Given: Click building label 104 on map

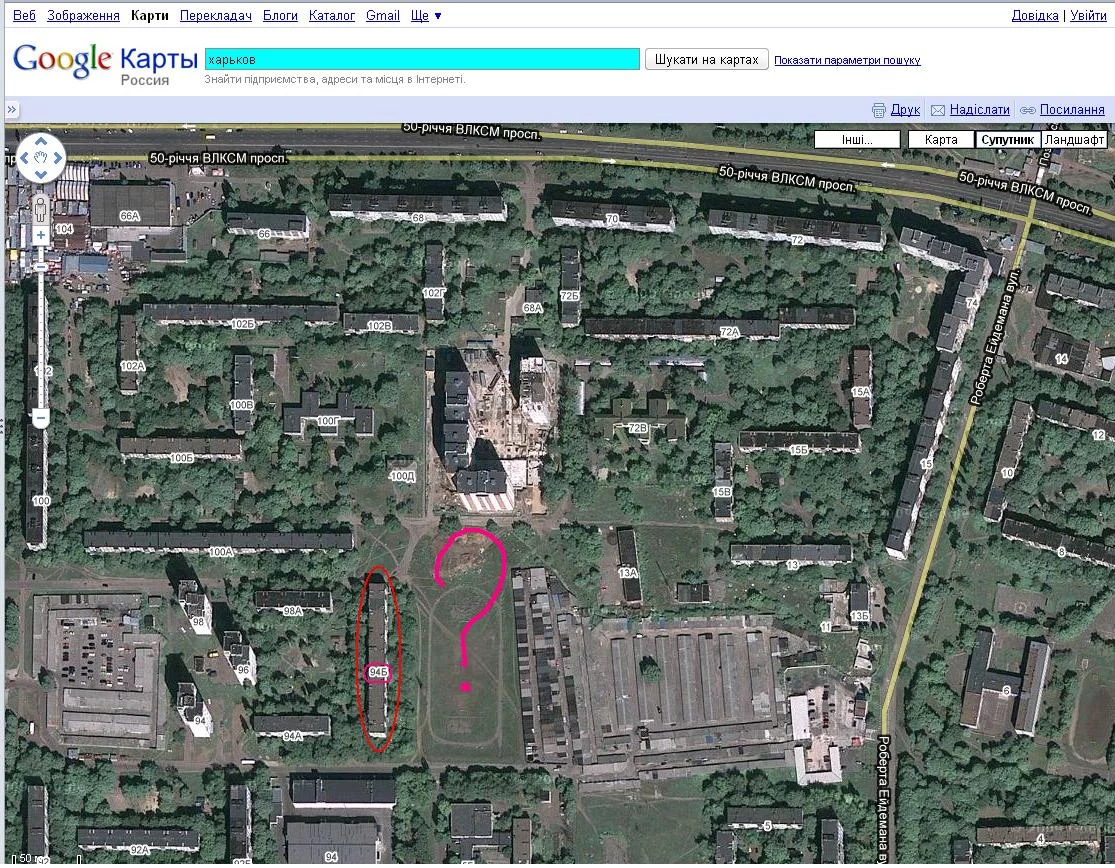Looking at the screenshot, I should tap(64, 229).
